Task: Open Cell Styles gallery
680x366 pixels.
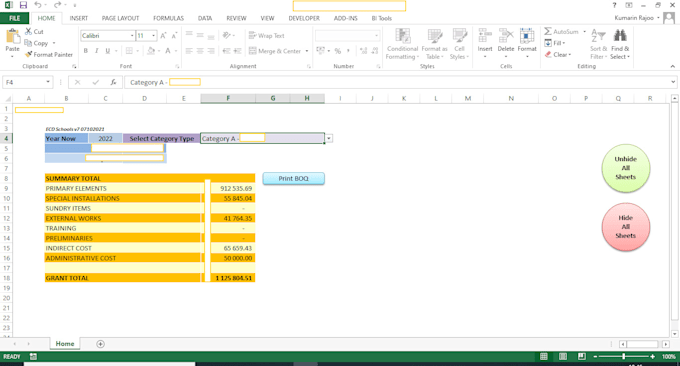Action: [459, 44]
